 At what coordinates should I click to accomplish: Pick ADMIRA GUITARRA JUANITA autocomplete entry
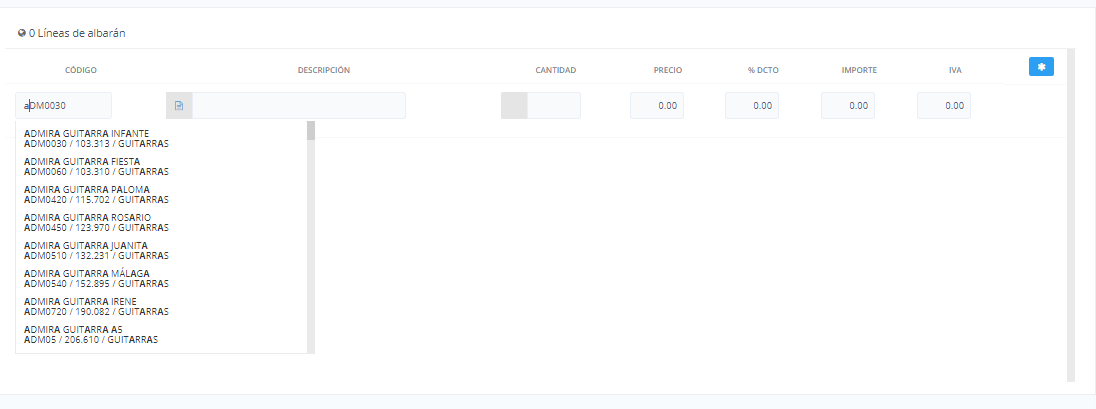[161, 250]
